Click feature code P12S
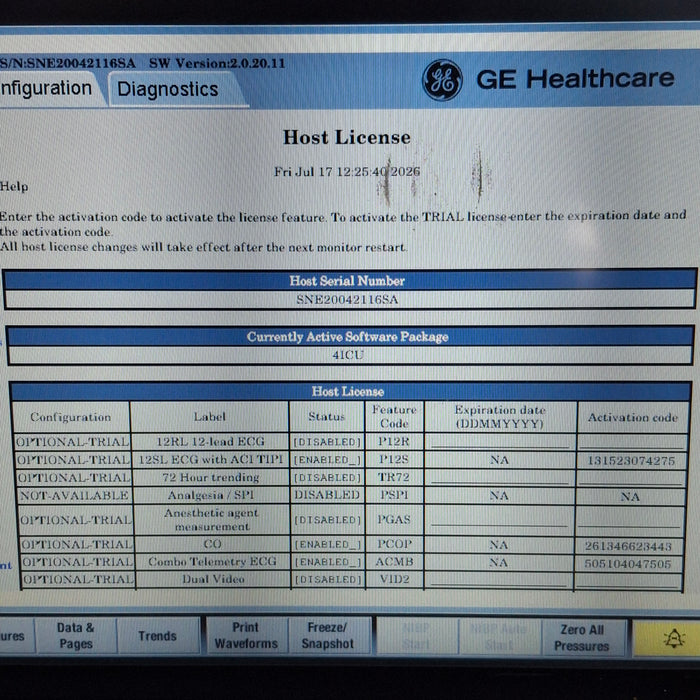Image resolution: width=700 pixels, height=700 pixels. coord(393,459)
